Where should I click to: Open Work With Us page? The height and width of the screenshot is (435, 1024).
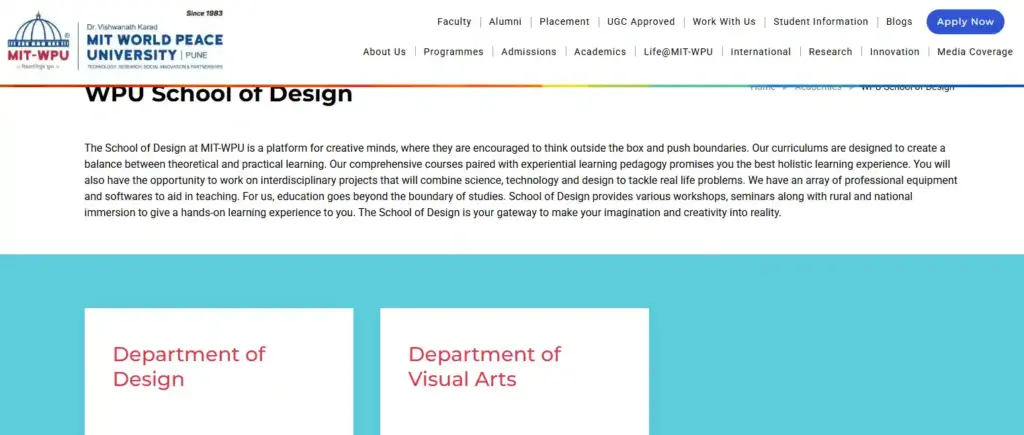724,22
